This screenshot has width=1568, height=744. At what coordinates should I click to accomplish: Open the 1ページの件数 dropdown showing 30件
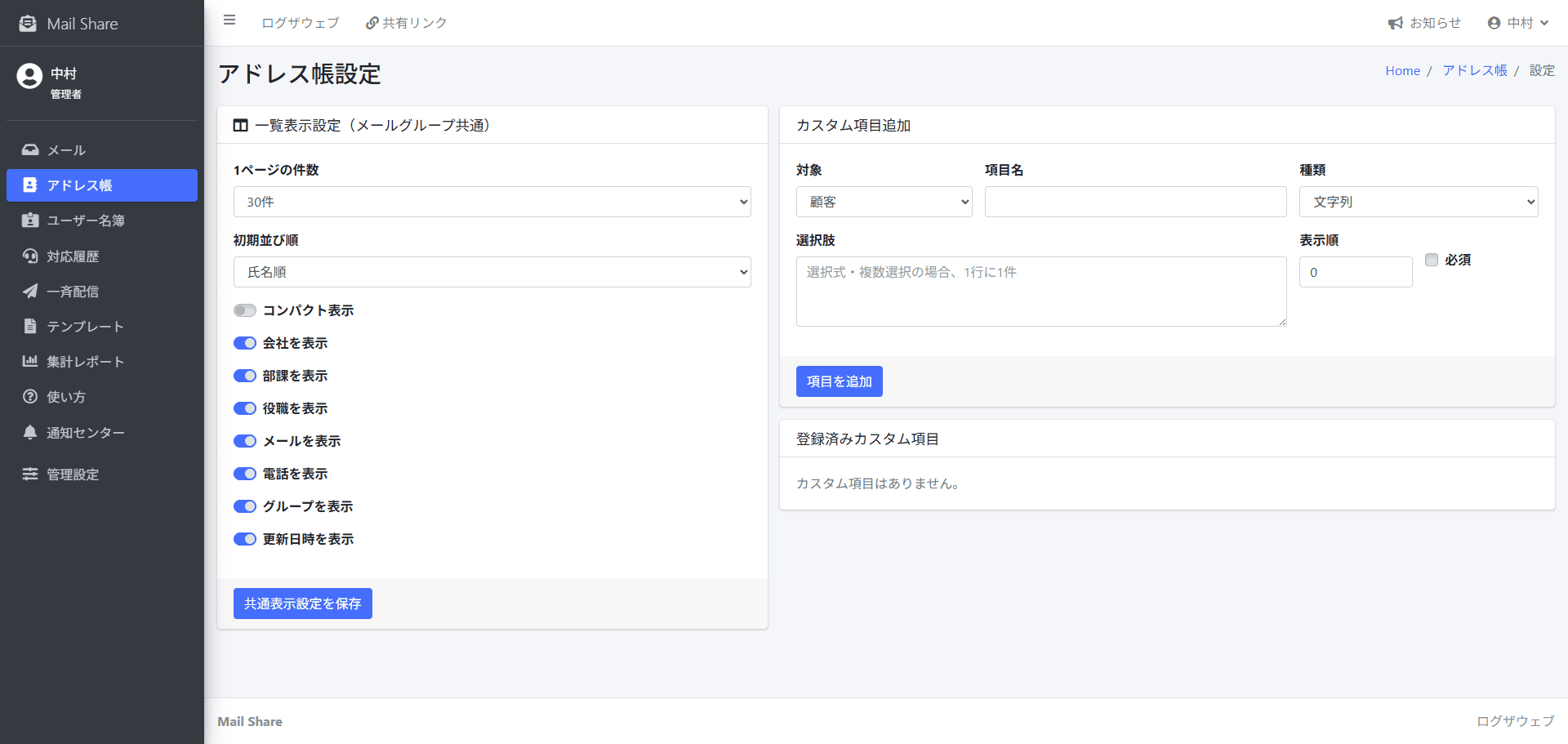click(492, 202)
